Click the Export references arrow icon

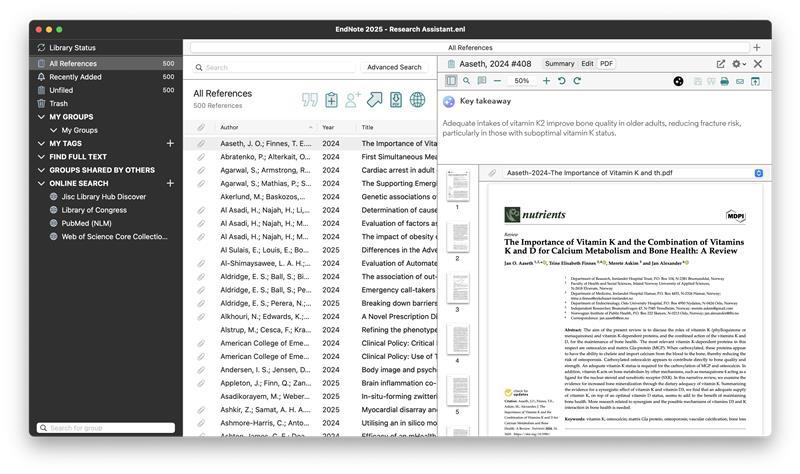click(374, 99)
